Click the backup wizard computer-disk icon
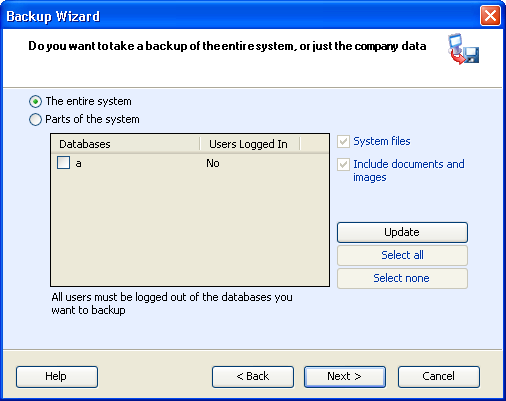The image size is (506, 401). point(463,49)
